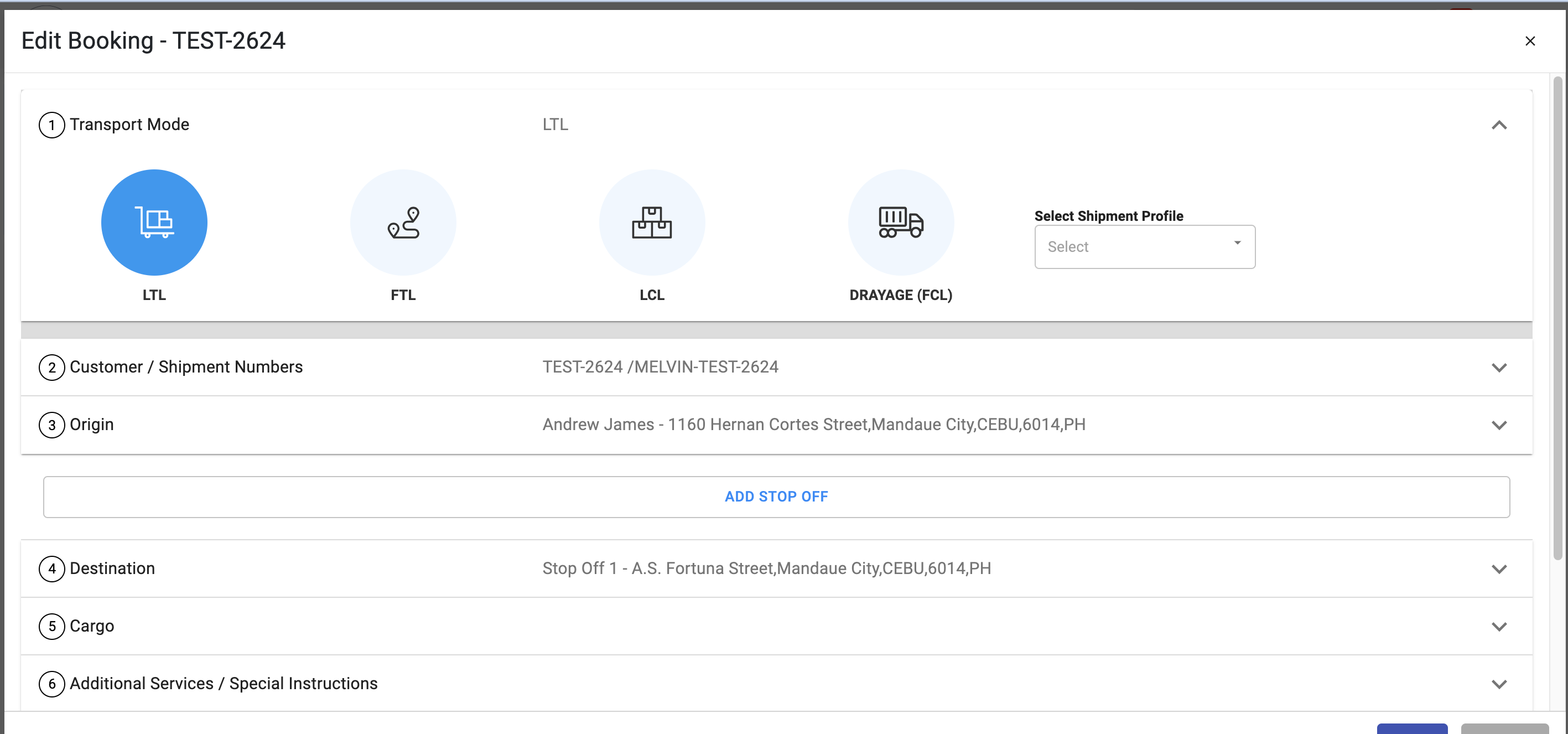Expand the Cargo section chevron
This screenshot has height=734, width=1568.
click(1499, 626)
